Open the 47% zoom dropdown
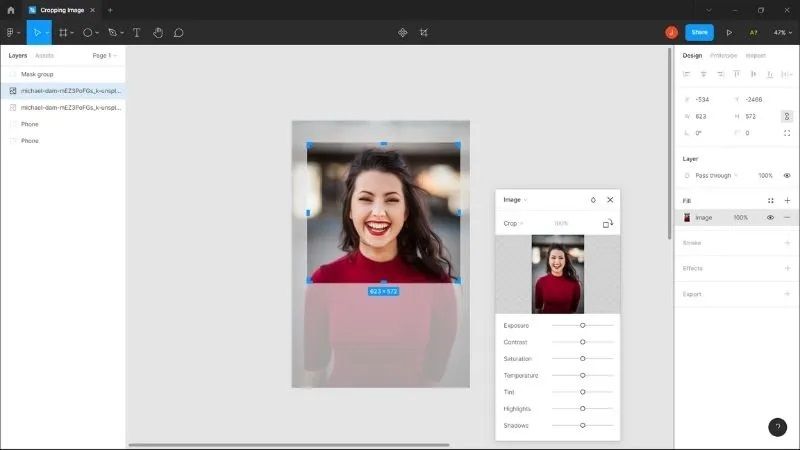The width and height of the screenshot is (800, 450). pyautogui.click(x=780, y=32)
